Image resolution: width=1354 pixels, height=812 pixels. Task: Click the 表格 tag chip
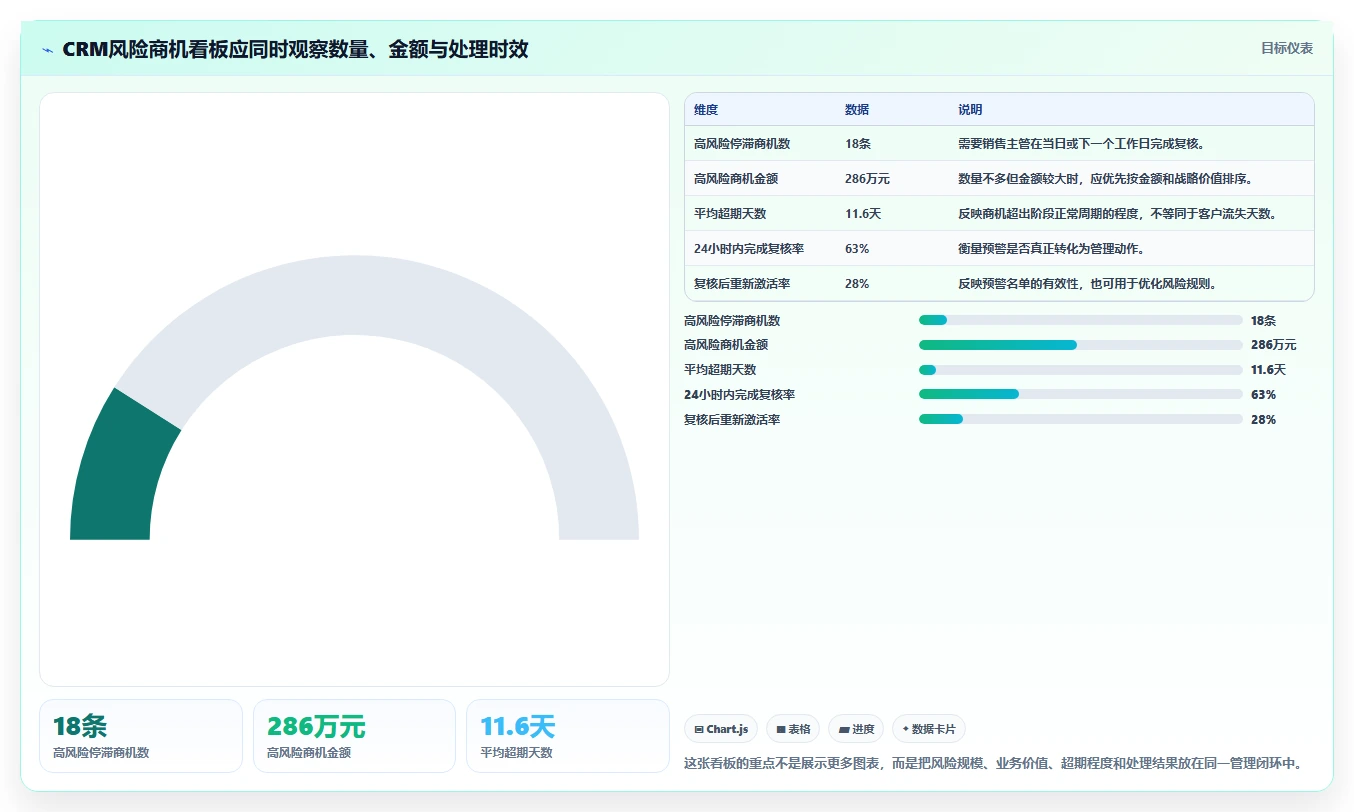tap(793, 729)
